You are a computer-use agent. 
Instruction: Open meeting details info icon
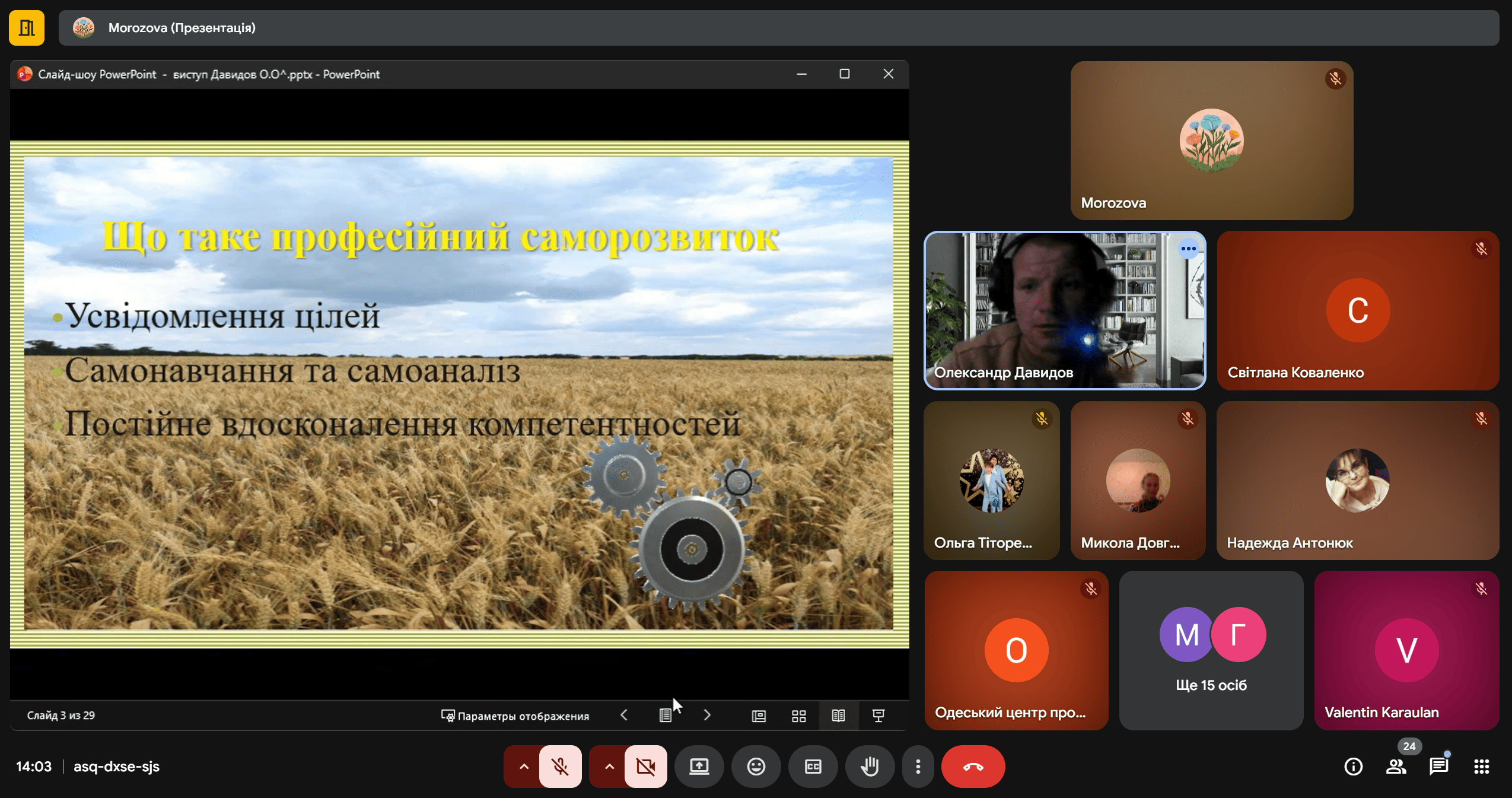coord(1353,767)
